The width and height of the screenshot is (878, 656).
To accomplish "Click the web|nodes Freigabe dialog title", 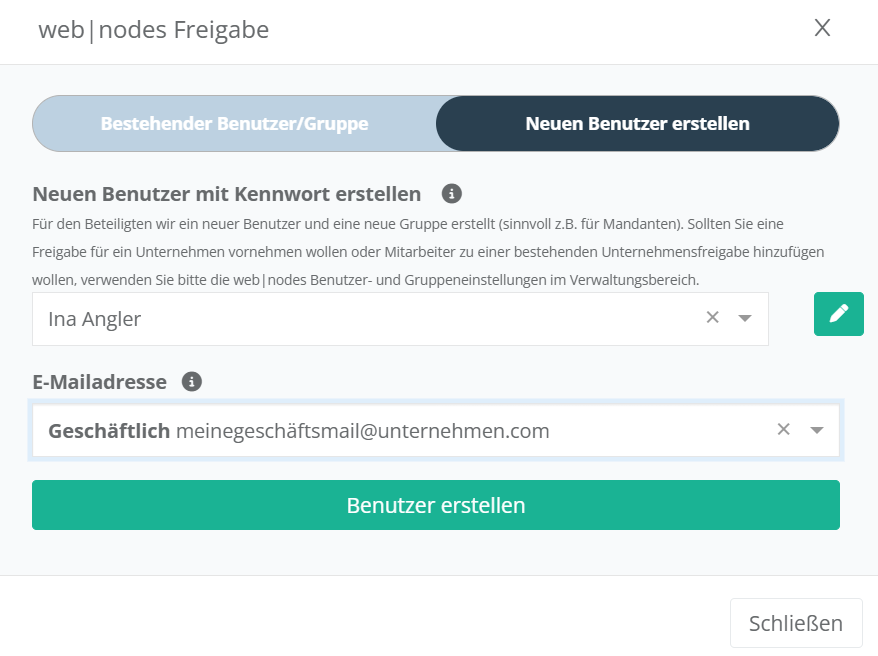I will click(153, 30).
